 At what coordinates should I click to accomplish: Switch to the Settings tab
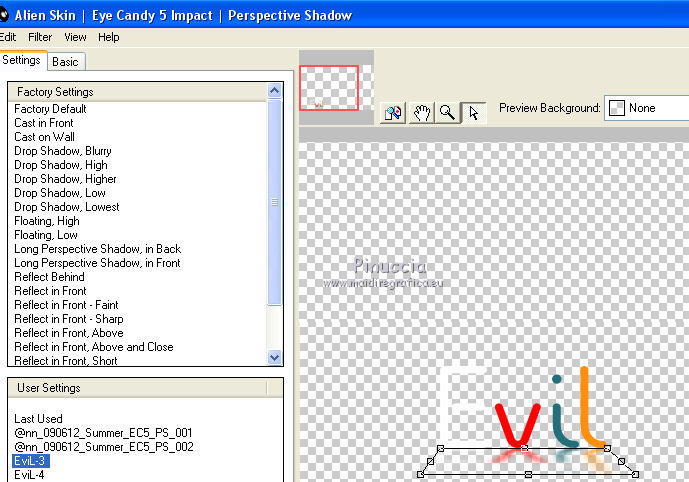click(x=21, y=60)
